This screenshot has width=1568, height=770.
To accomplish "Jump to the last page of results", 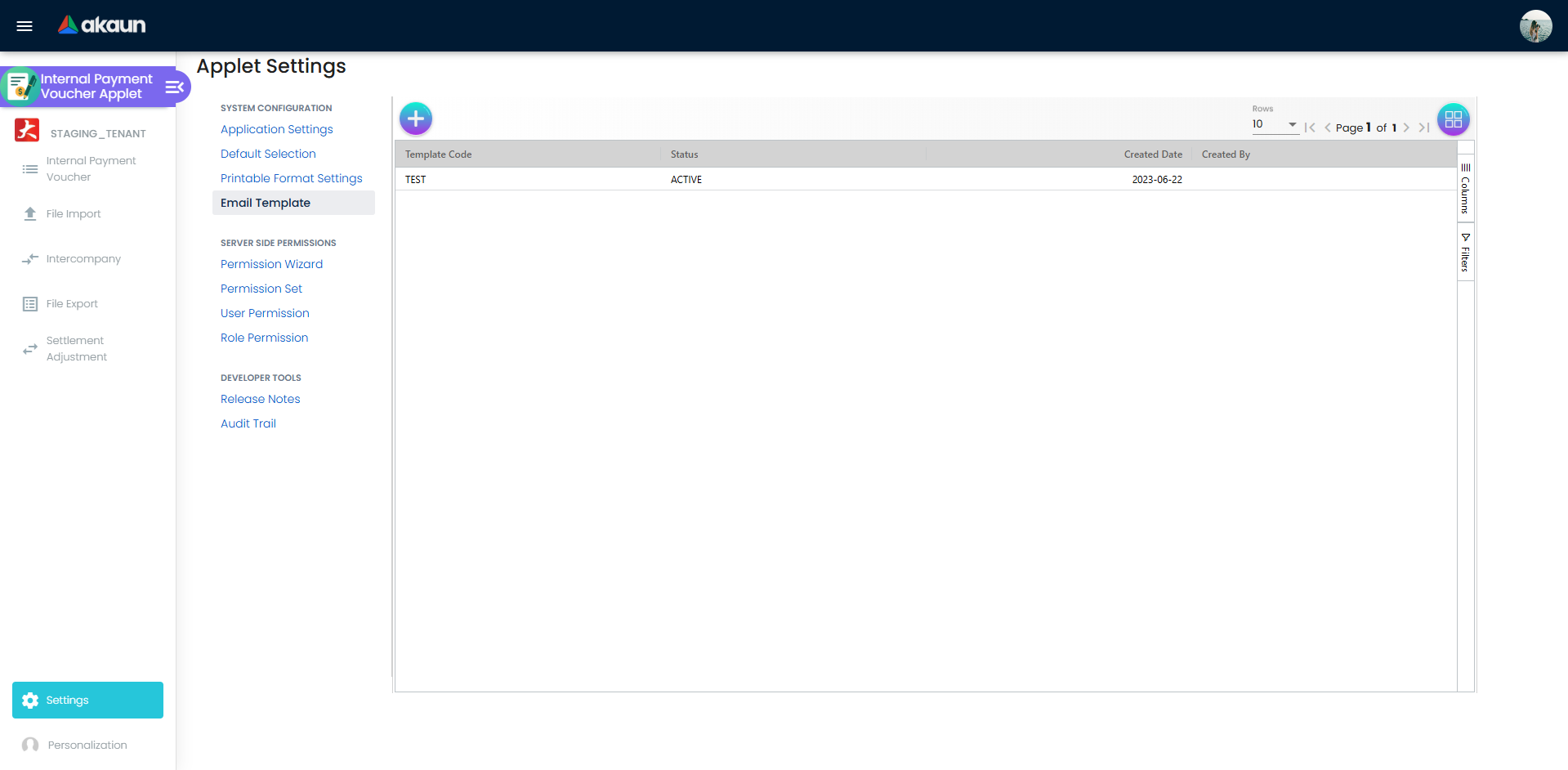I will (x=1423, y=128).
